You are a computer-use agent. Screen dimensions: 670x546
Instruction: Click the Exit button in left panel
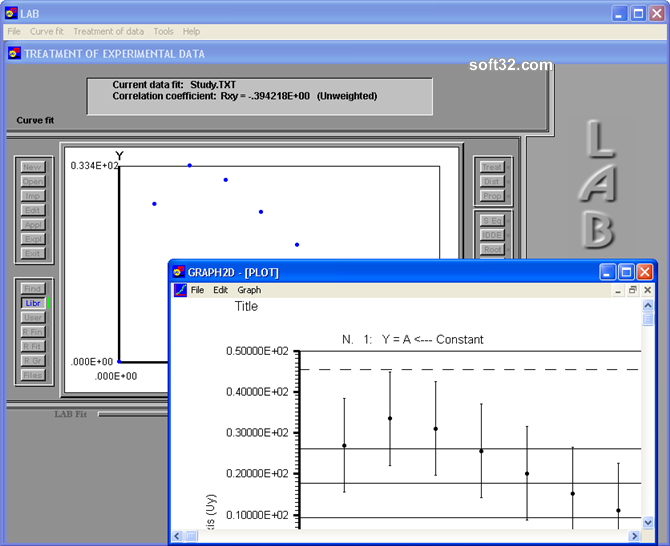click(x=32, y=253)
